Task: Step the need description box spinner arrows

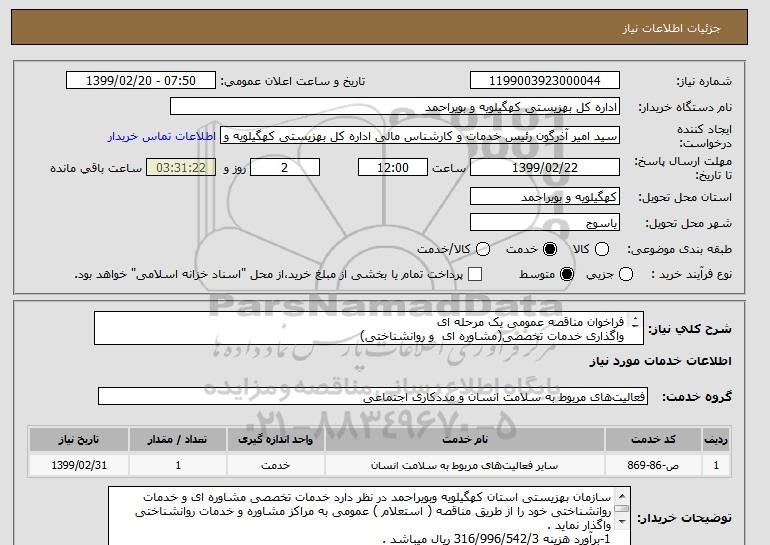Action: [x=635, y=322]
